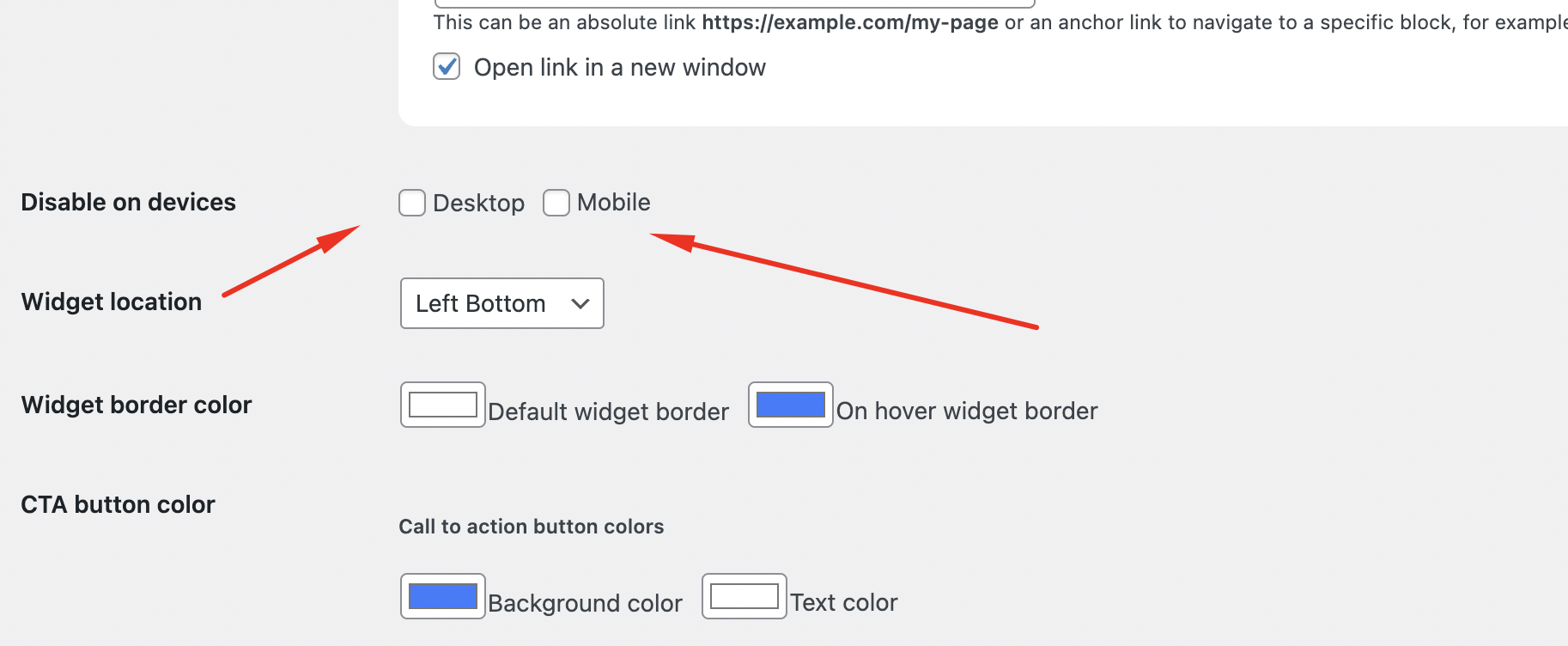The image size is (1568, 646).
Task: Click the Default widget border label
Action: point(608,411)
